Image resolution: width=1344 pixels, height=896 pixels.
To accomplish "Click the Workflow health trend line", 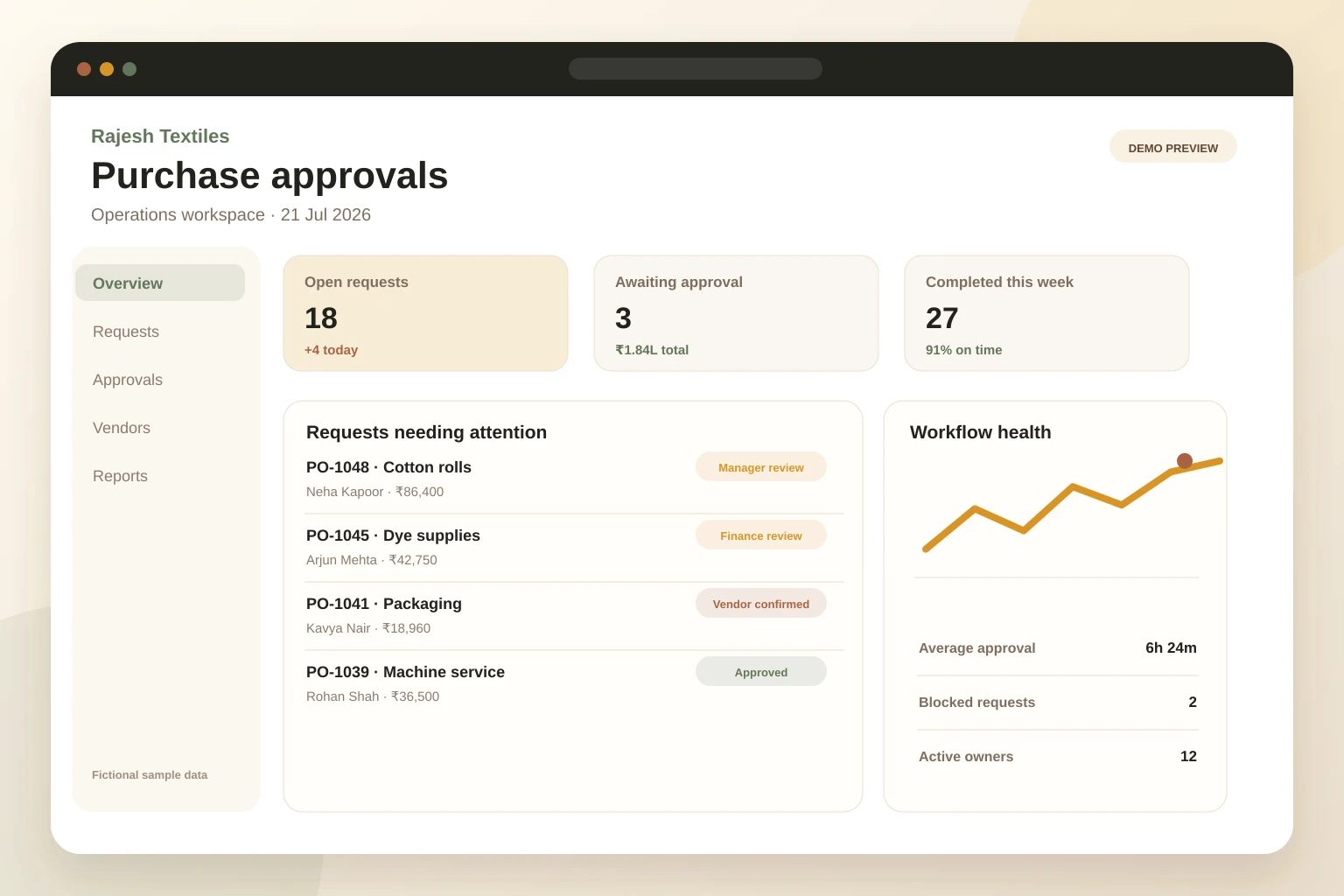I will (x=1073, y=488).
